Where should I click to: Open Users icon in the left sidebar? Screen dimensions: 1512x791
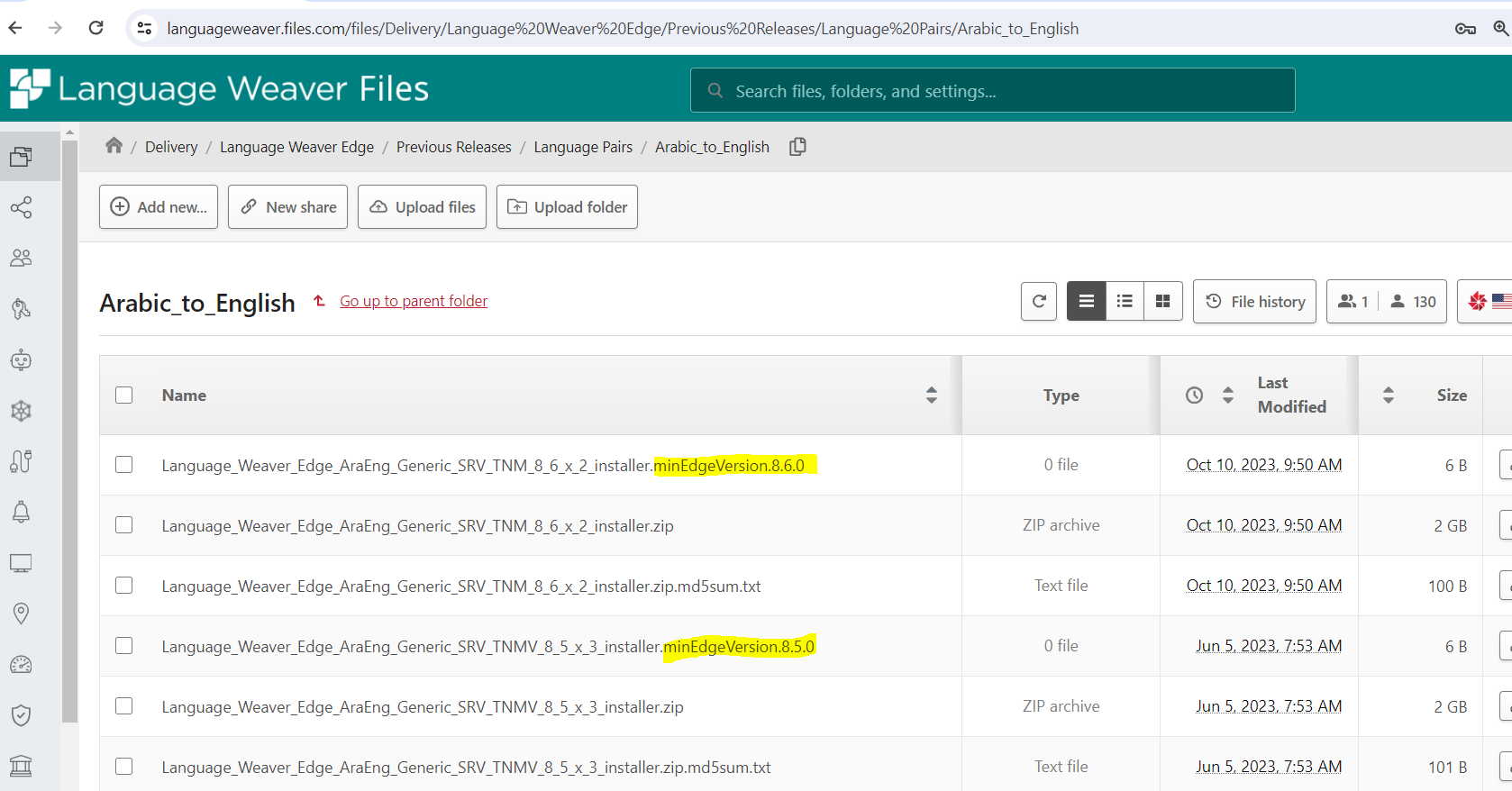pyautogui.click(x=21, y=258)
